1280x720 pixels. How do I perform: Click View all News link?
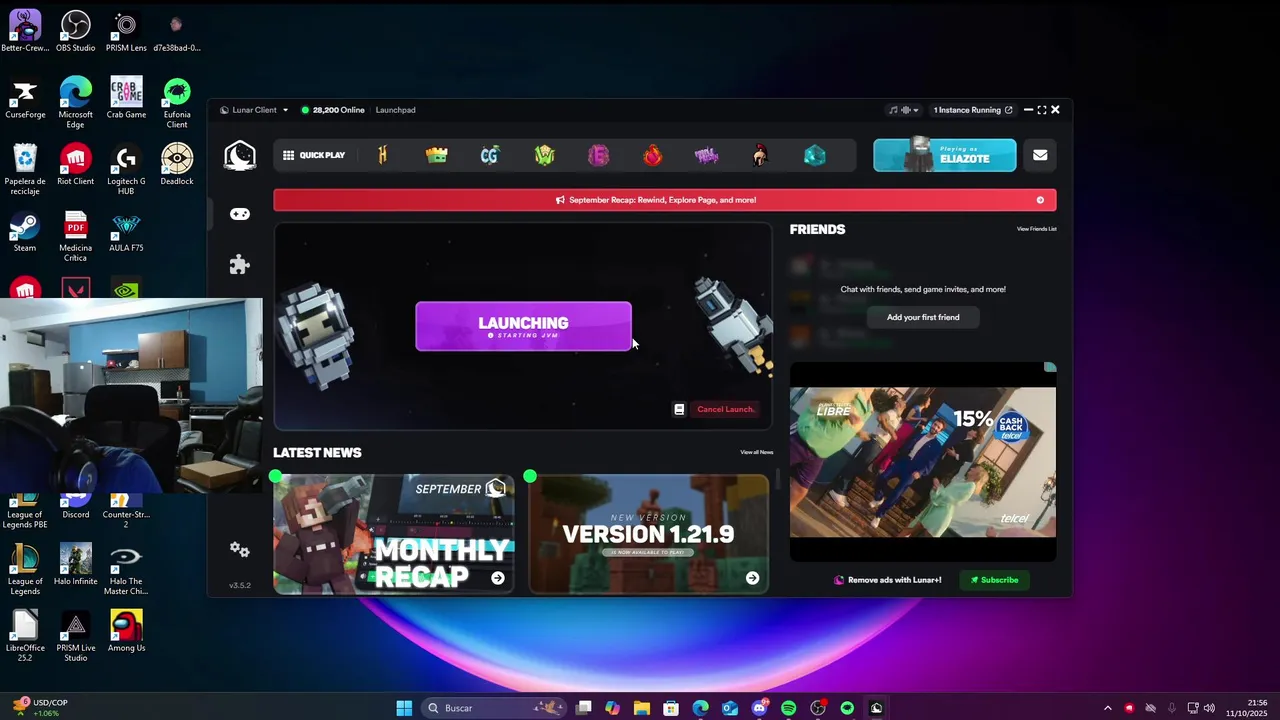click(756, 452)
